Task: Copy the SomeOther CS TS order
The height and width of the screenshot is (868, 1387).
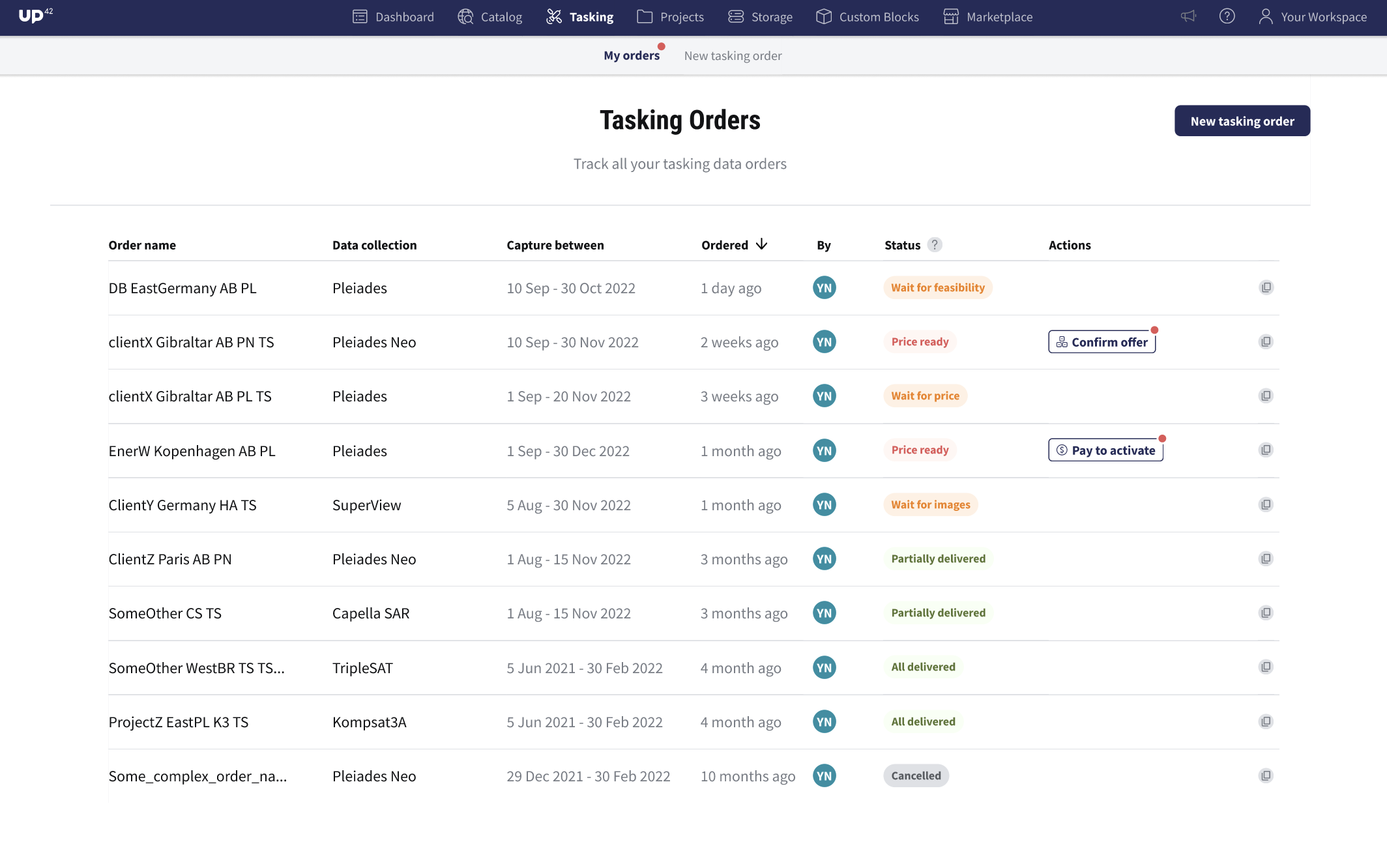Action: 1266,613
